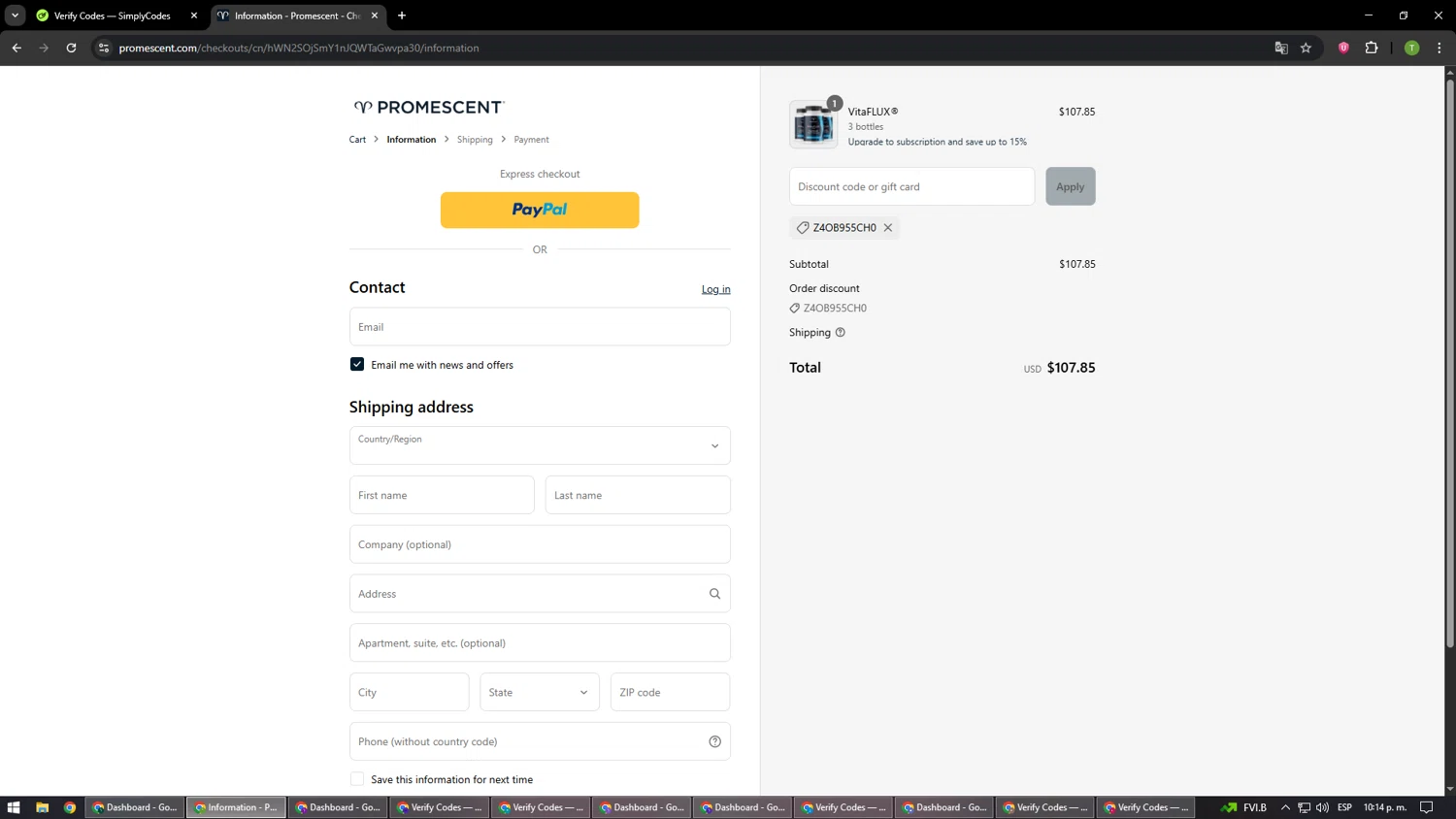Click the phone field help icon

click(x=714, y=741)
